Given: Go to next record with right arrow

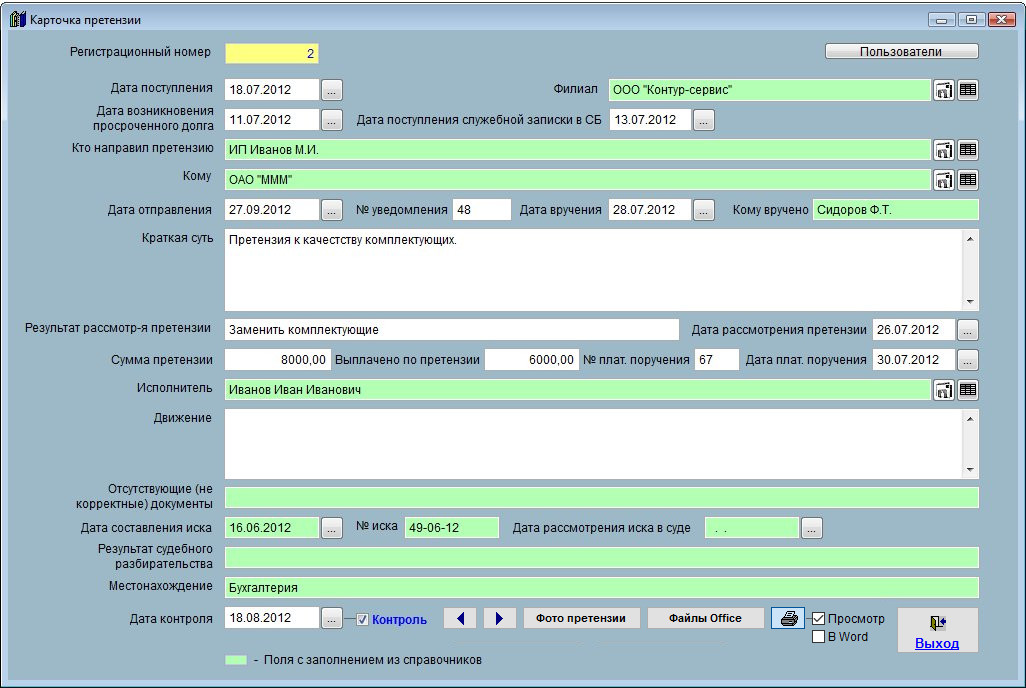Looking at the screenshot, I should point(499,619).
